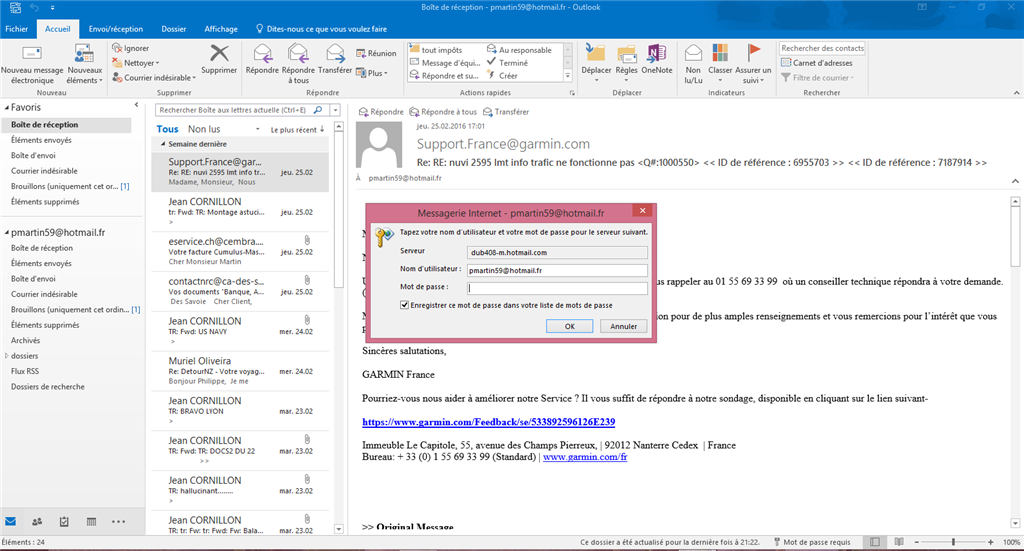The width and height of the screenshot is (1024, 551).
Task: Open Courrier indésirable dropdown in ribbon
Action: [154, 78]
